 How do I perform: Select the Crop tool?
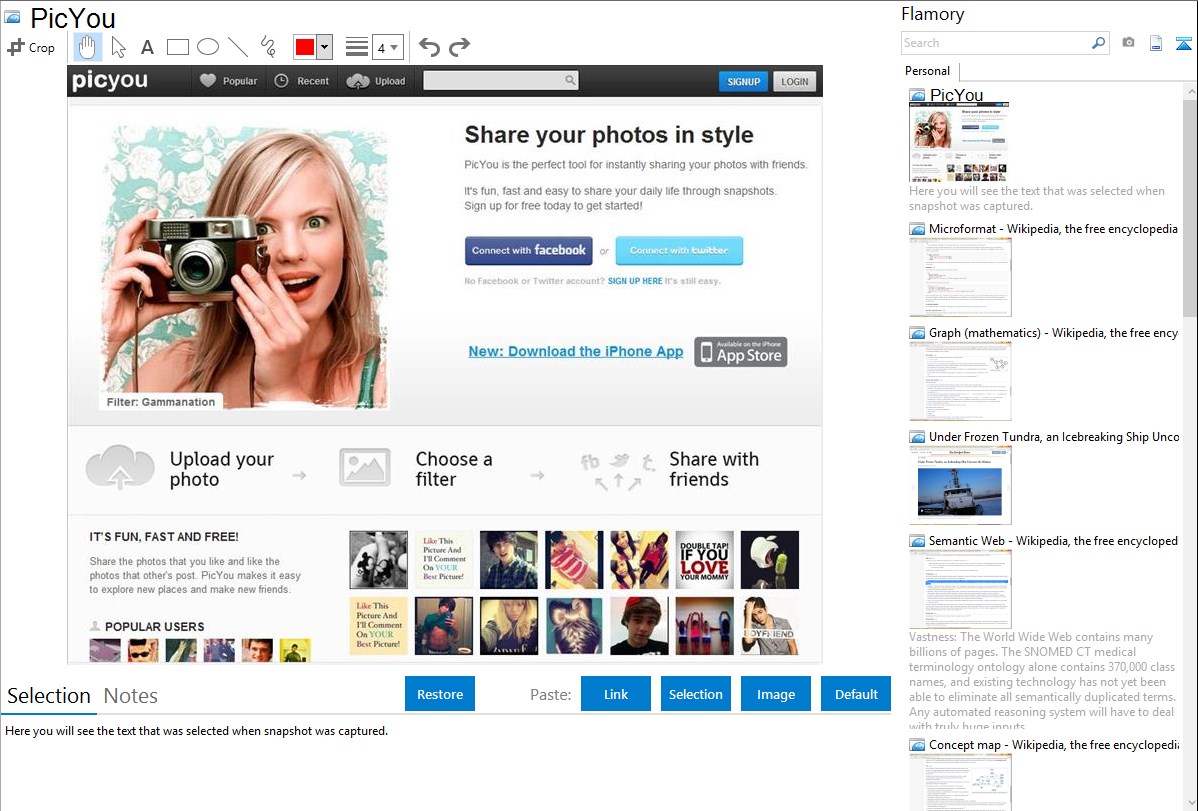[31, 47]
